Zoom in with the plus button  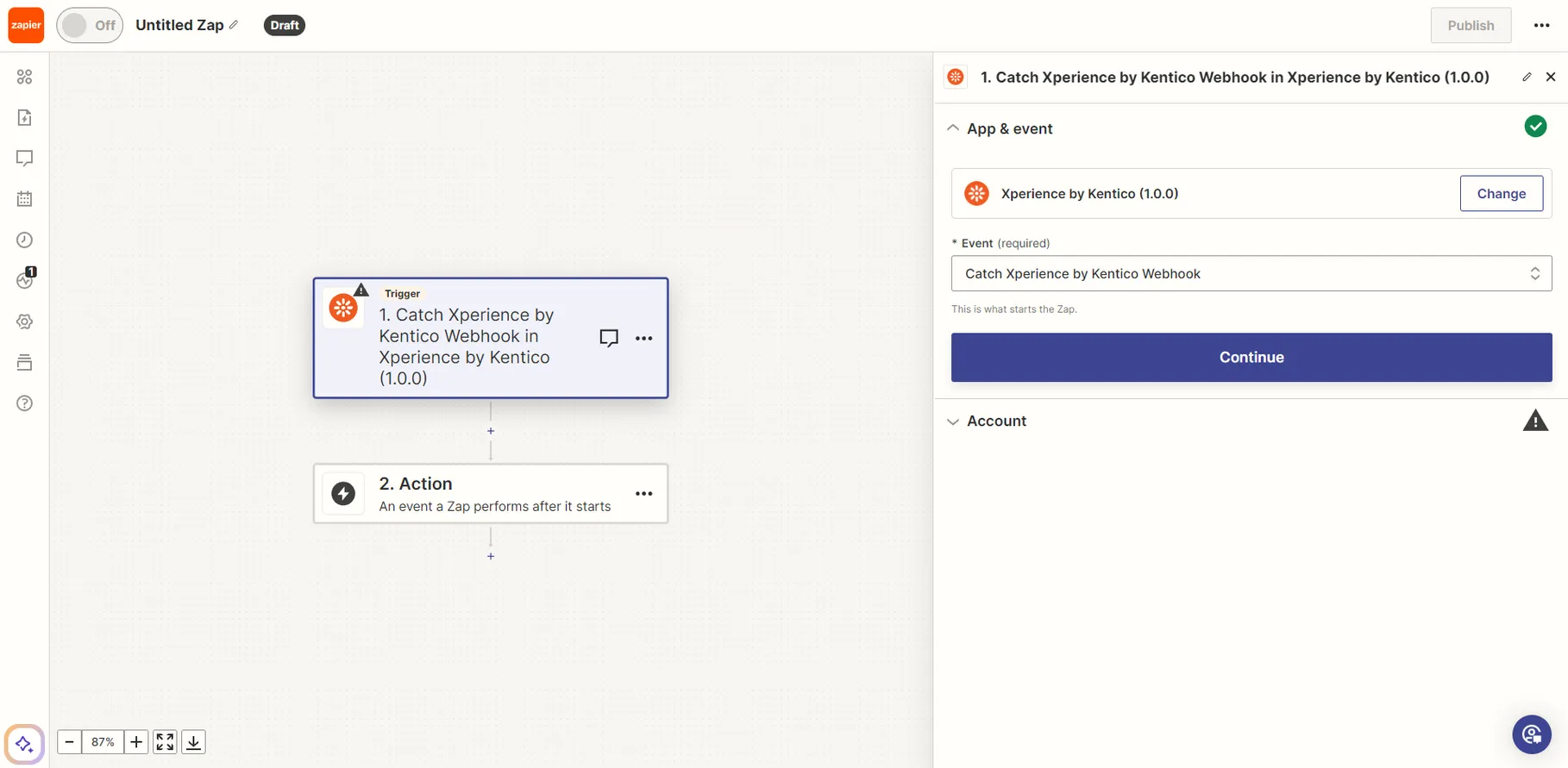coord(136,742)
